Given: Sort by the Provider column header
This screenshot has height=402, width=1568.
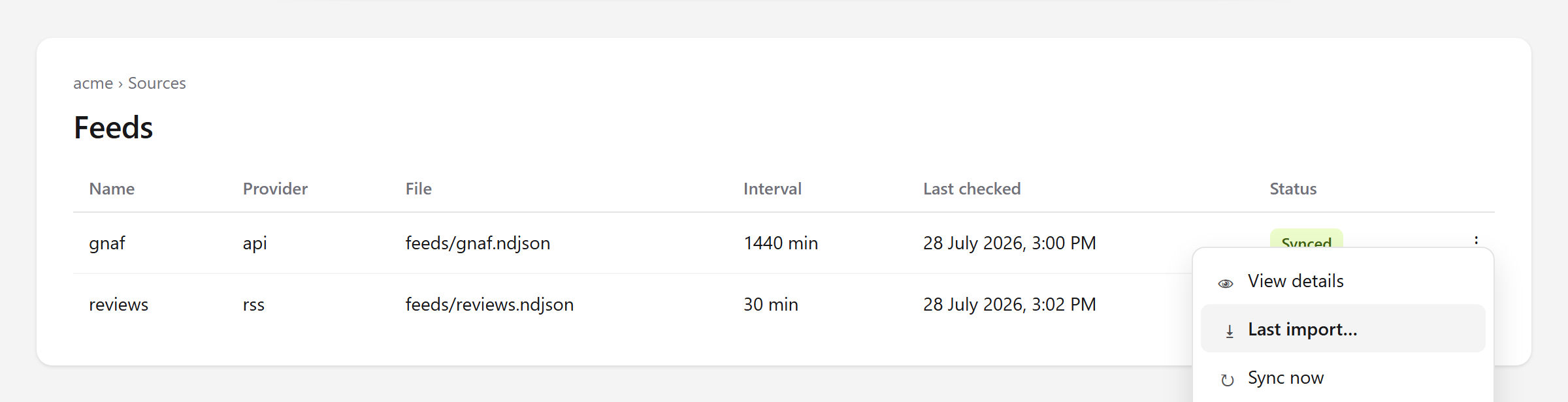Looking at the screenshot, I should (275, 189).
